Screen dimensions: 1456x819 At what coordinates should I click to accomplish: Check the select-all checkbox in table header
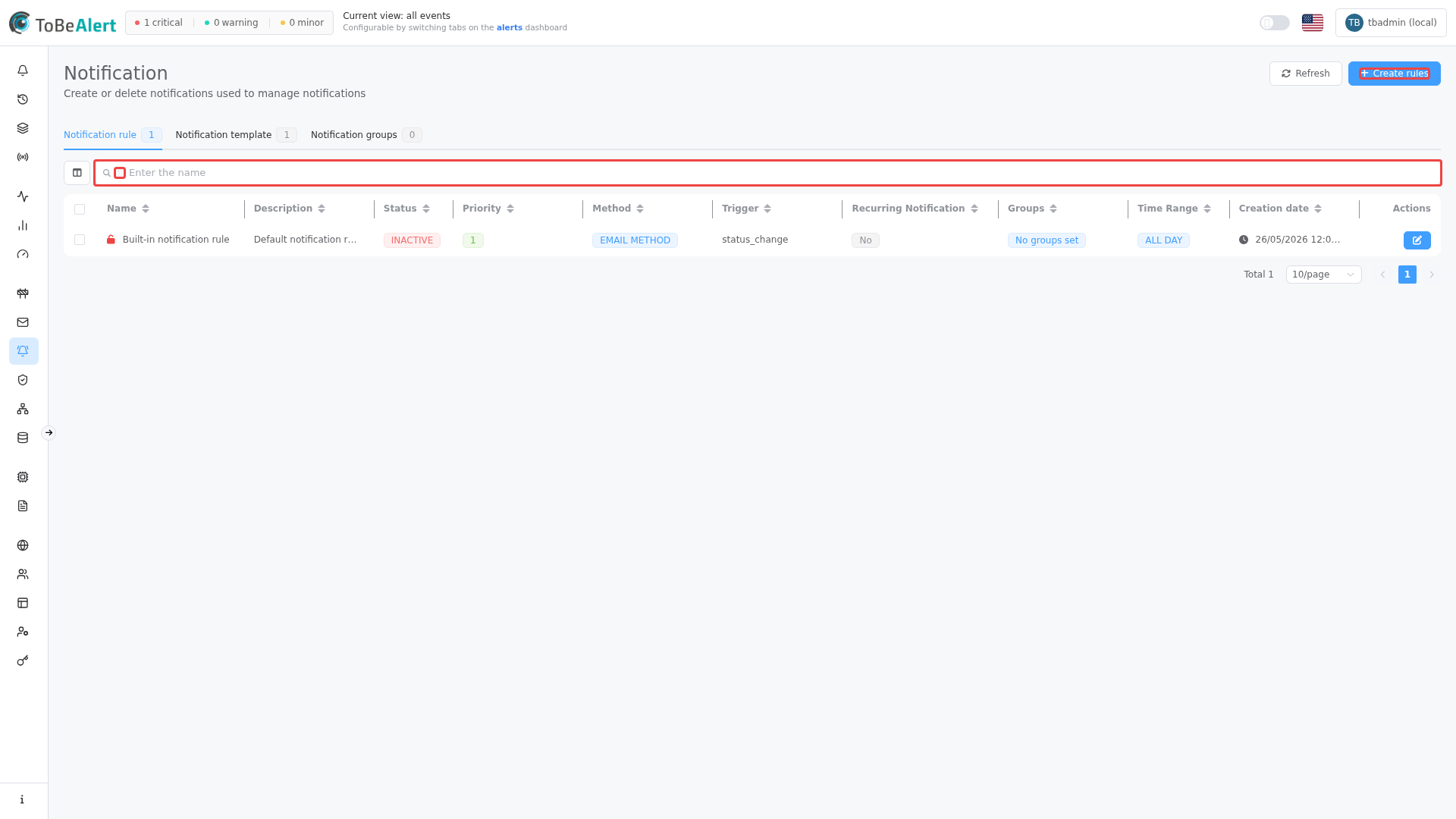point(80,209)
